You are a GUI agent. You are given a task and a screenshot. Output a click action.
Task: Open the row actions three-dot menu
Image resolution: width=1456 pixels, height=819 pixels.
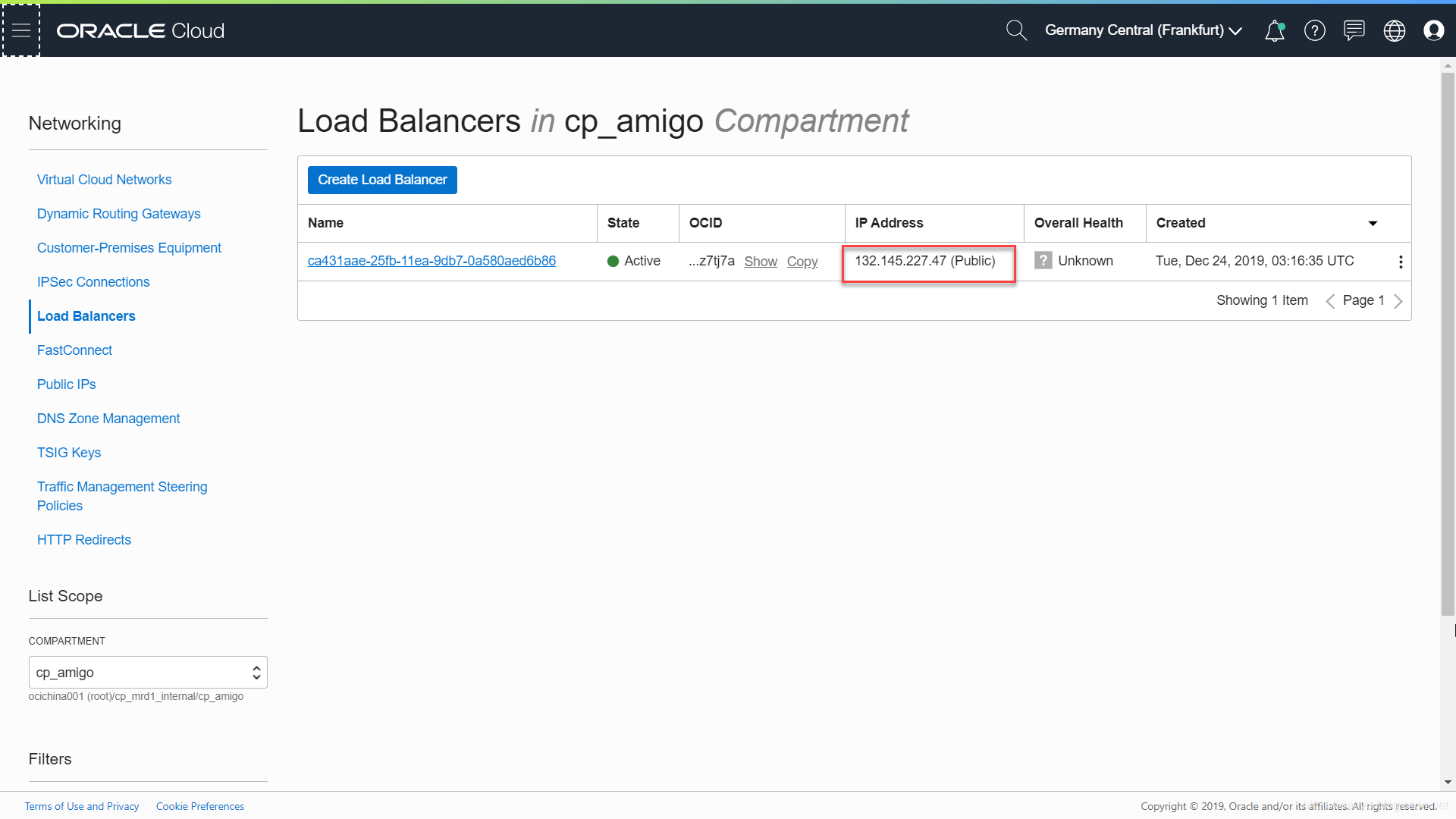coord(1400,262)
